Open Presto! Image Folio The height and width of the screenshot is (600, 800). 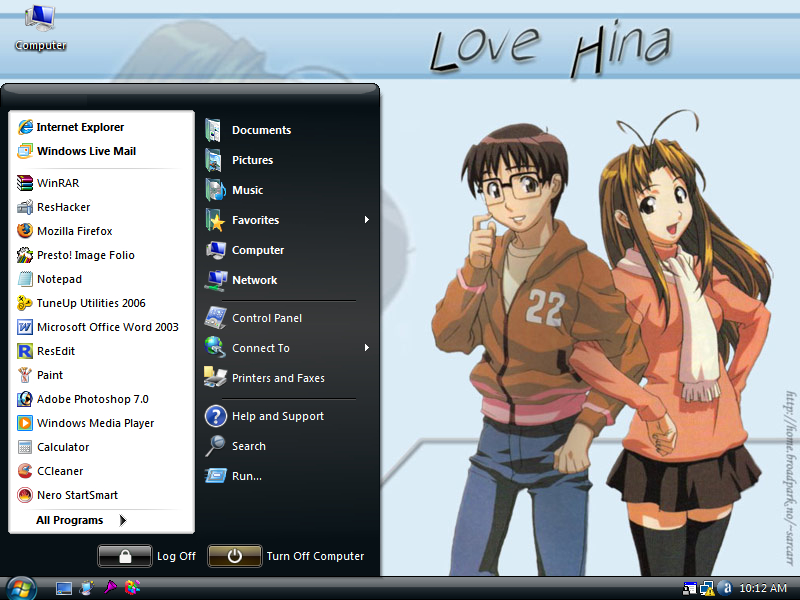[76, 255]
